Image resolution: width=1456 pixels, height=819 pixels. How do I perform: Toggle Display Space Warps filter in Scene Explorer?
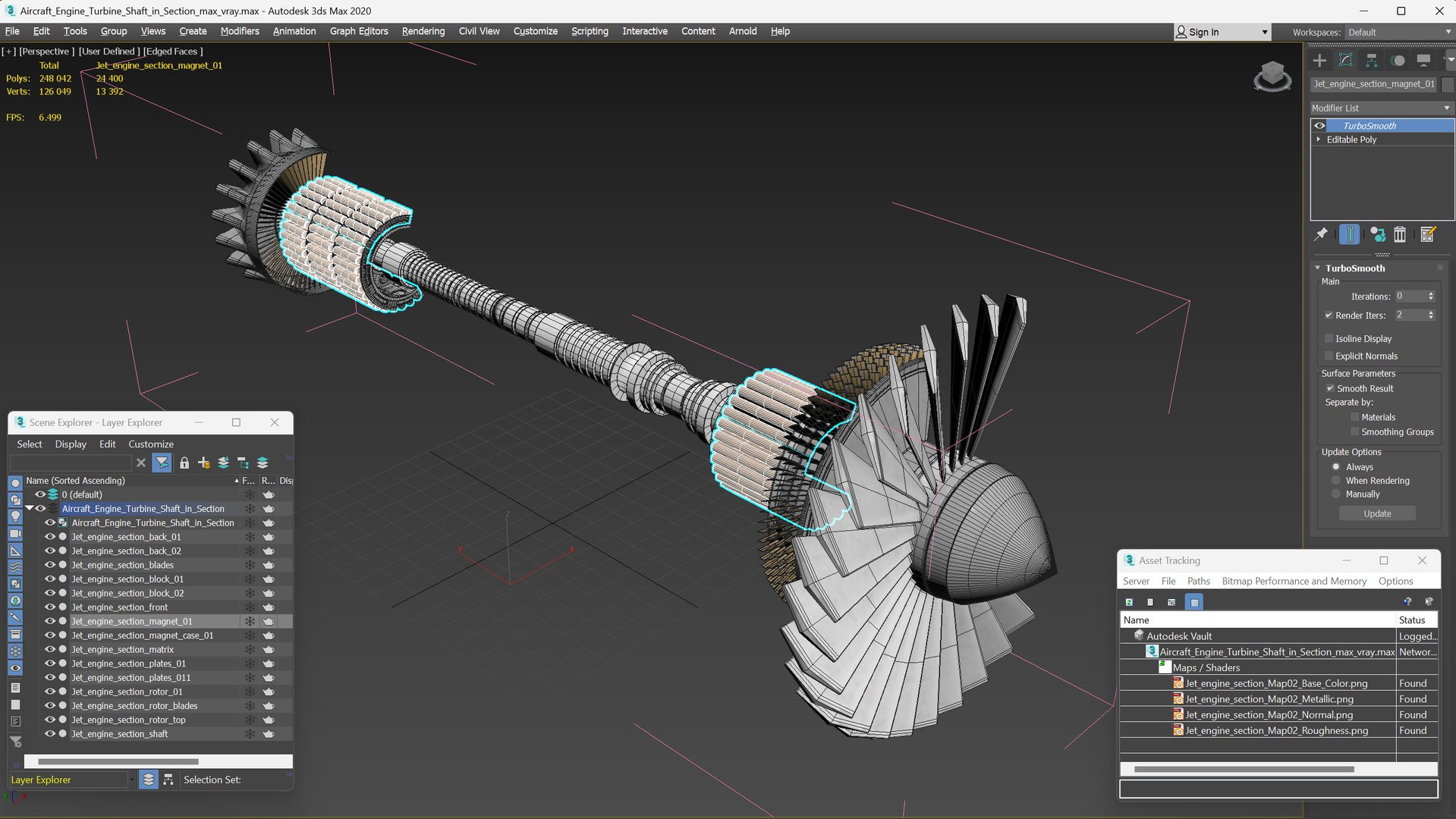(15, 566)
